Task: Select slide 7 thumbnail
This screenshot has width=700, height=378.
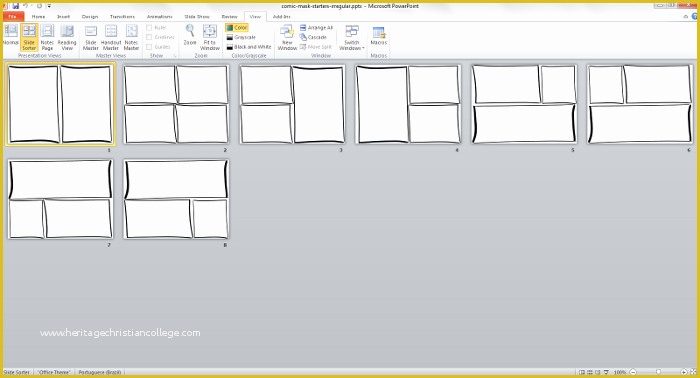Action: point(60,199)
